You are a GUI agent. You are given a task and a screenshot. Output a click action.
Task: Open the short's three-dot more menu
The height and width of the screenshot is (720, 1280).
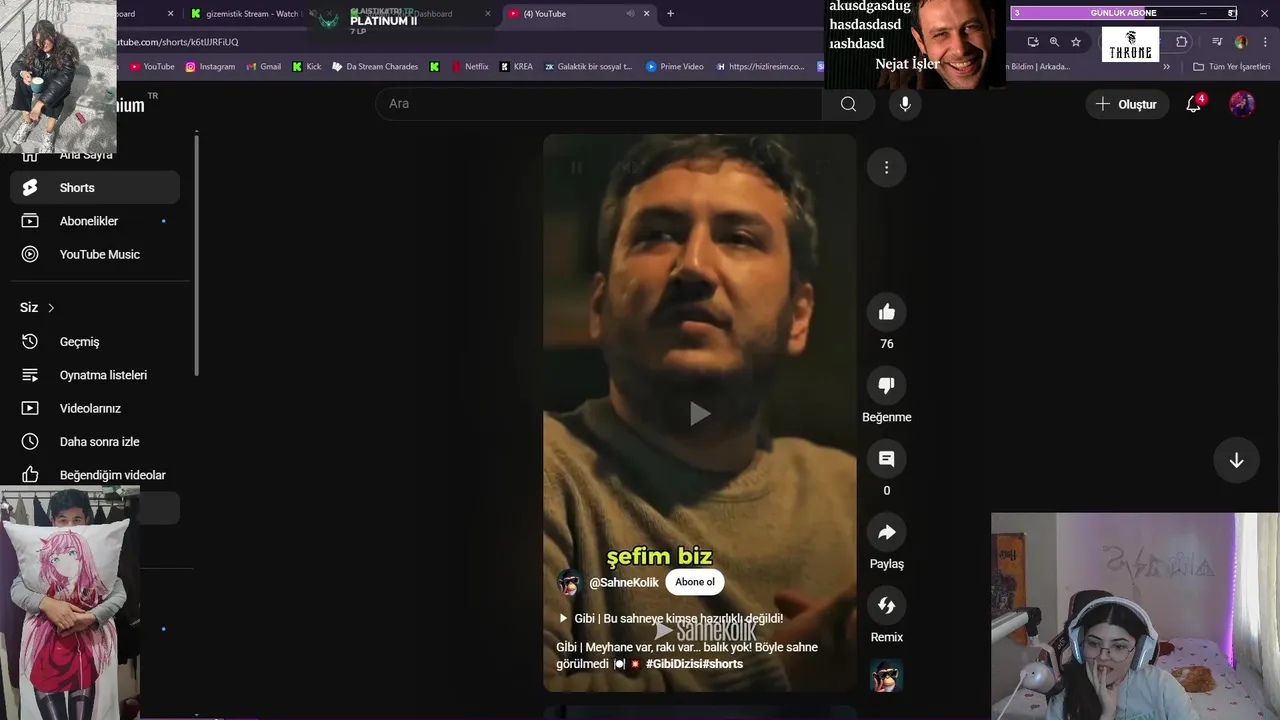point(886,168)
